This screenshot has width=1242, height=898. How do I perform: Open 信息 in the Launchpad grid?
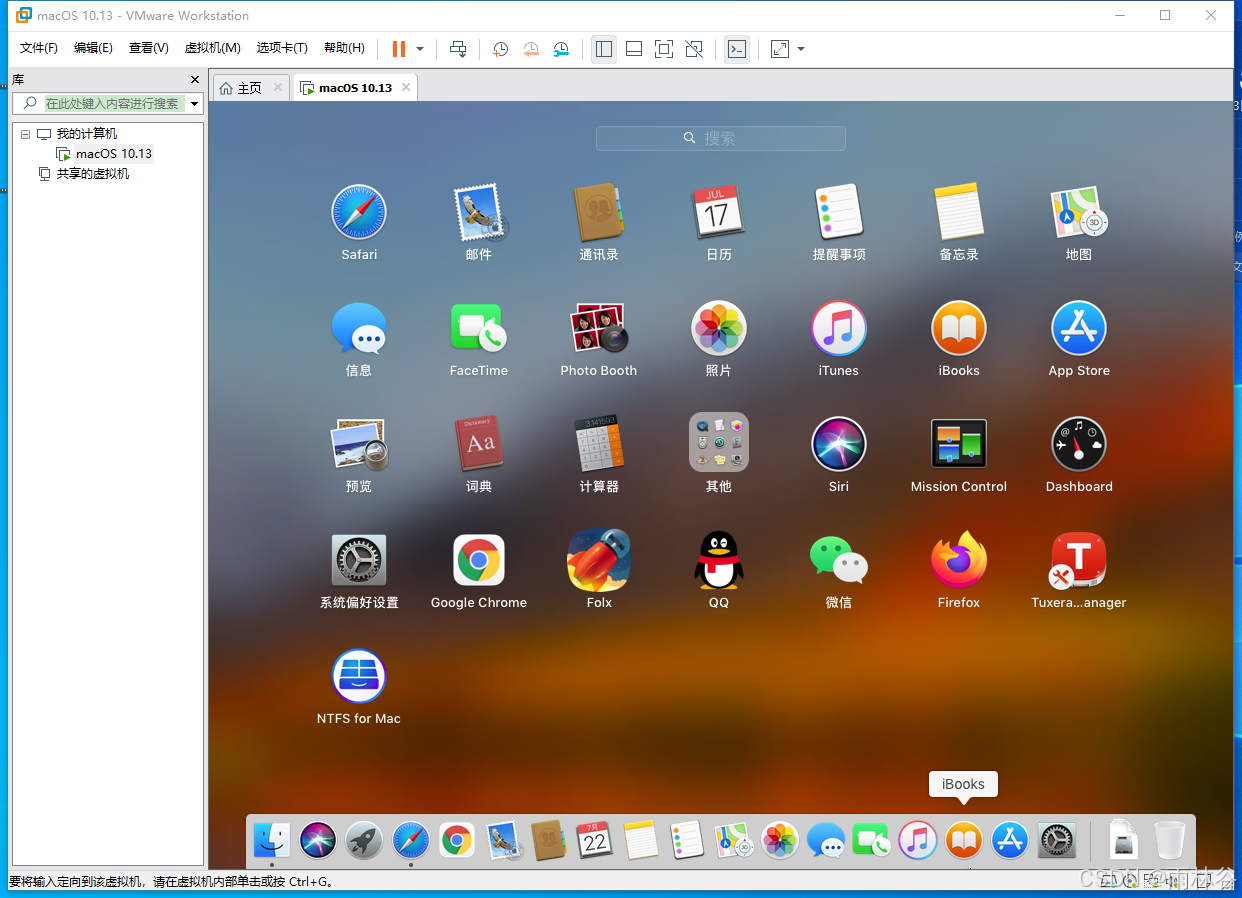(x=359, y=328)
